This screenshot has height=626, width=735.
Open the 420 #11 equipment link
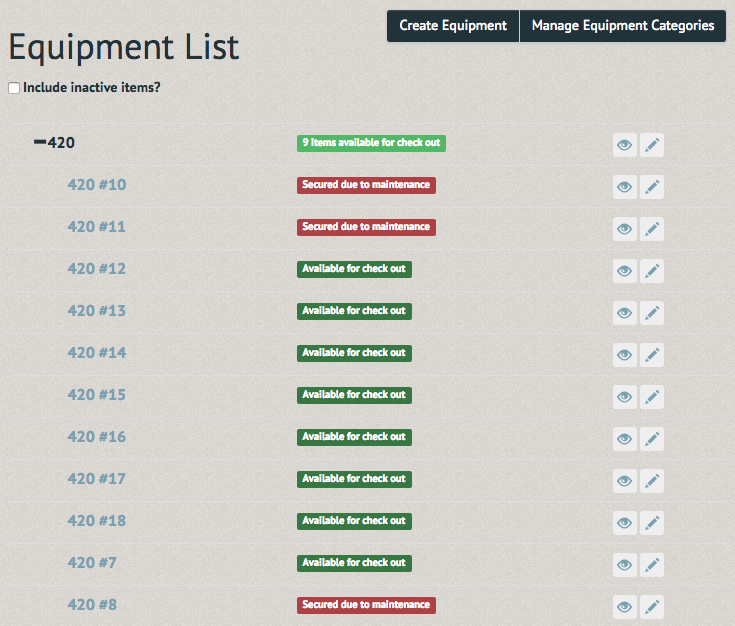tap(97, 227)
